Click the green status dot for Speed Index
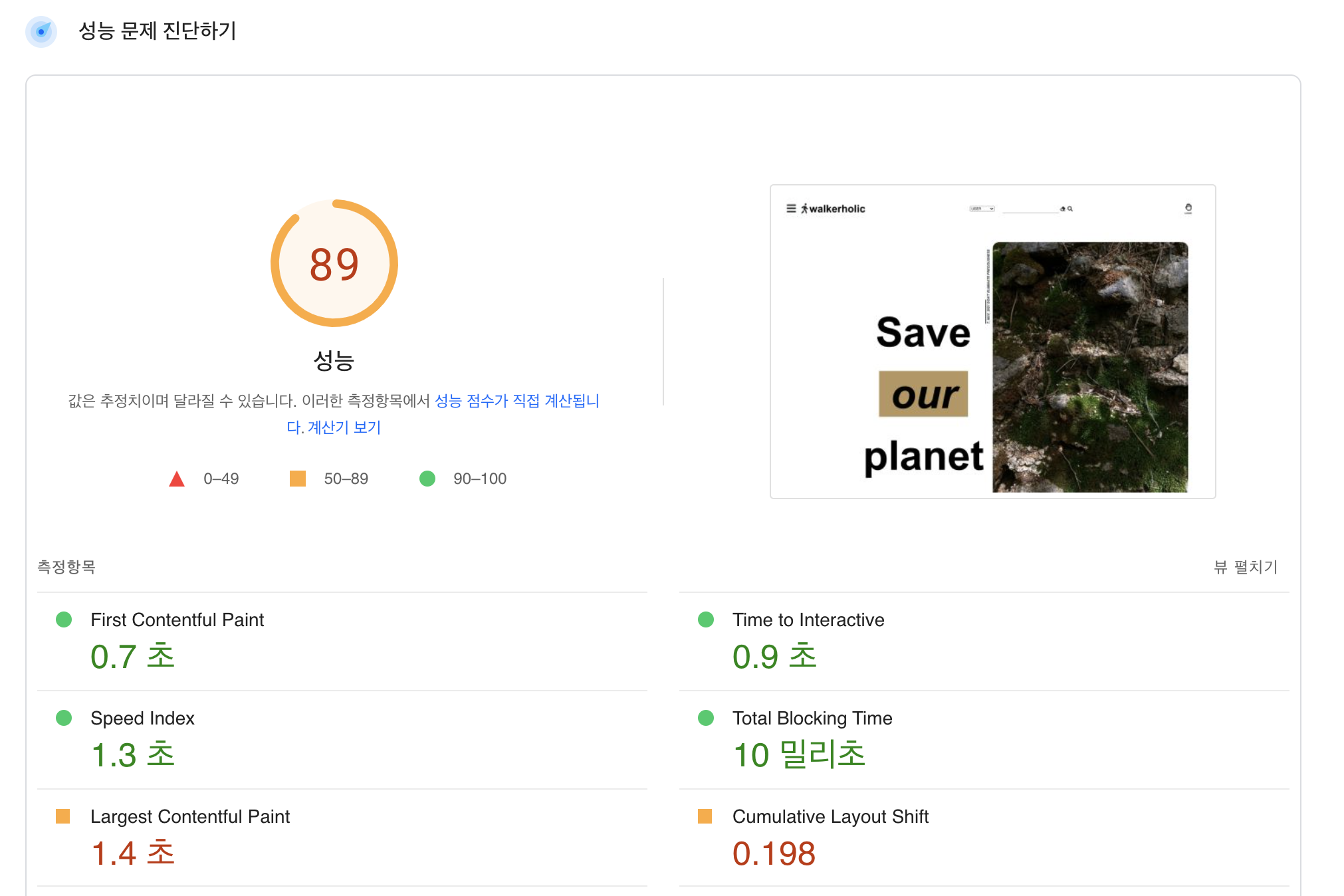The height and width of the screenshot is (896, 1344). click(x=64, y=718)
